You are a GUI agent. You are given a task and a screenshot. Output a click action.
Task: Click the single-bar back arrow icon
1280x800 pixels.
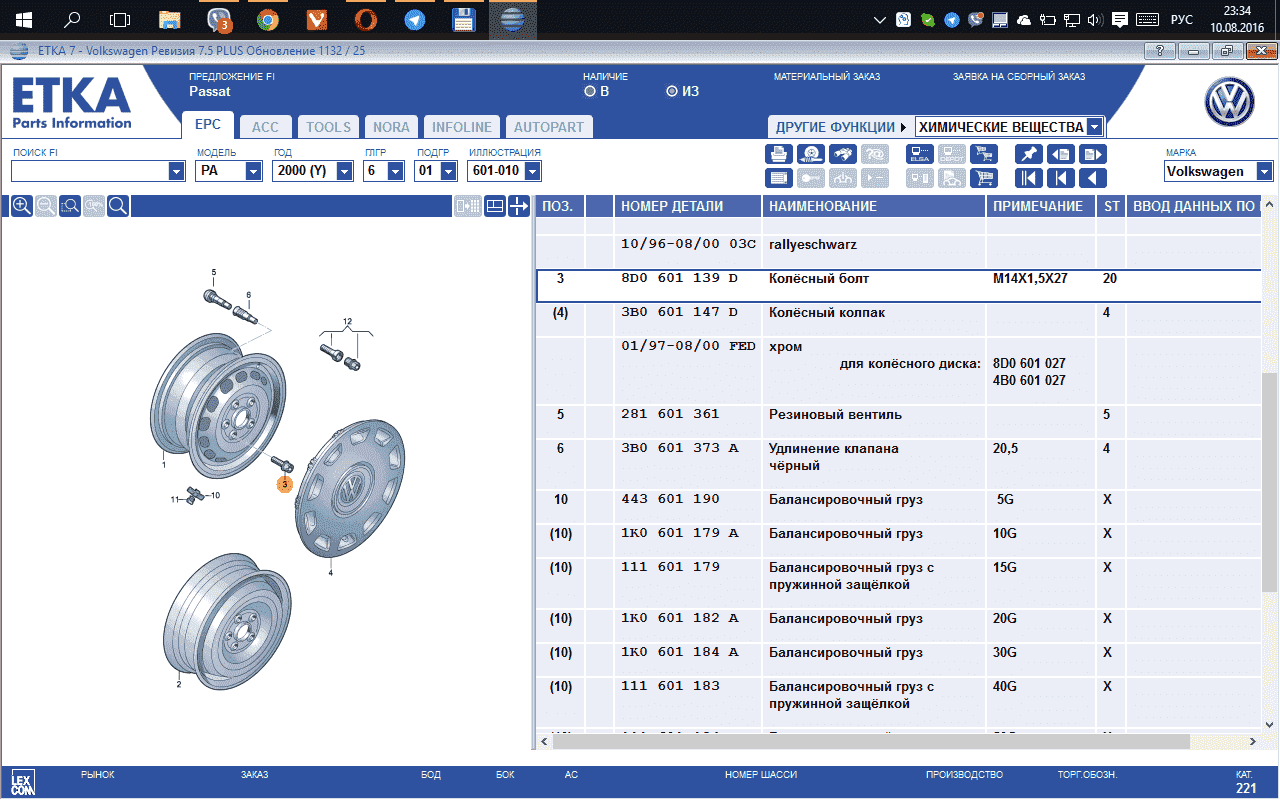1060,178
